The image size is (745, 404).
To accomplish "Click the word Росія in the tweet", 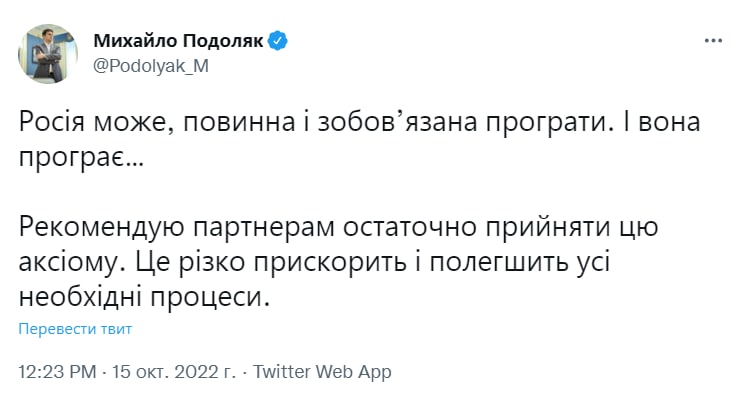I will 52,123.
